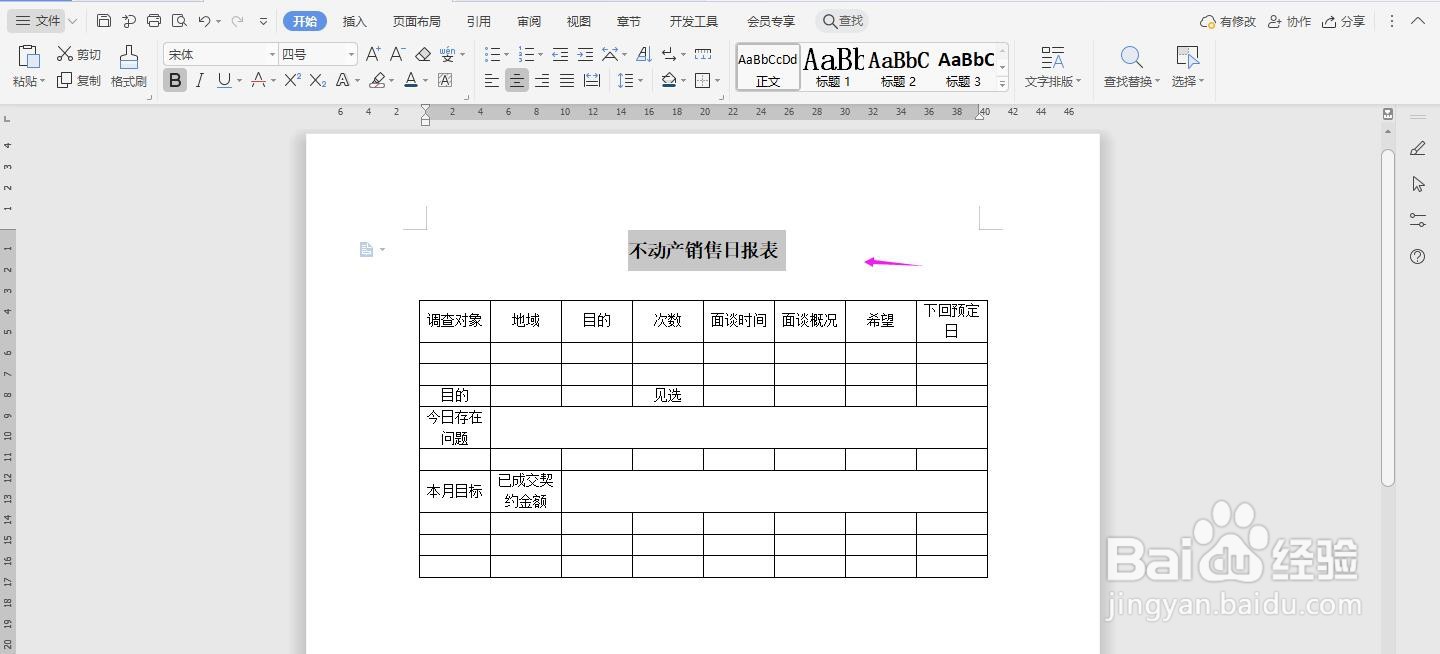Toggle bold formatting off

(x=174, y=79)
